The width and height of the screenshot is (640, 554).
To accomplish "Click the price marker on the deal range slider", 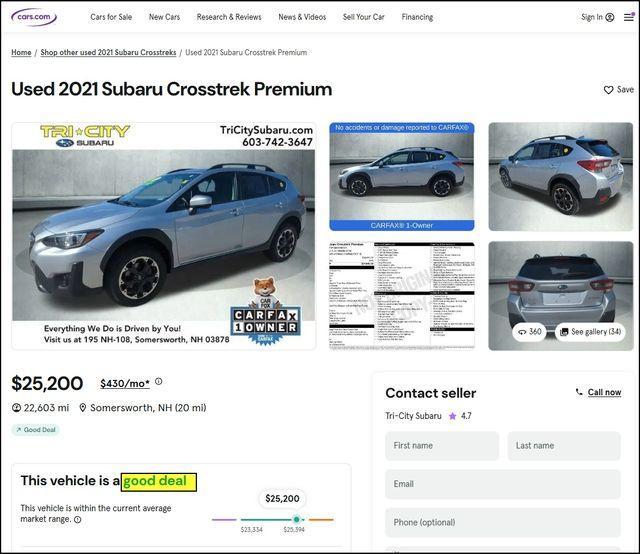I will tap(297, 519).
